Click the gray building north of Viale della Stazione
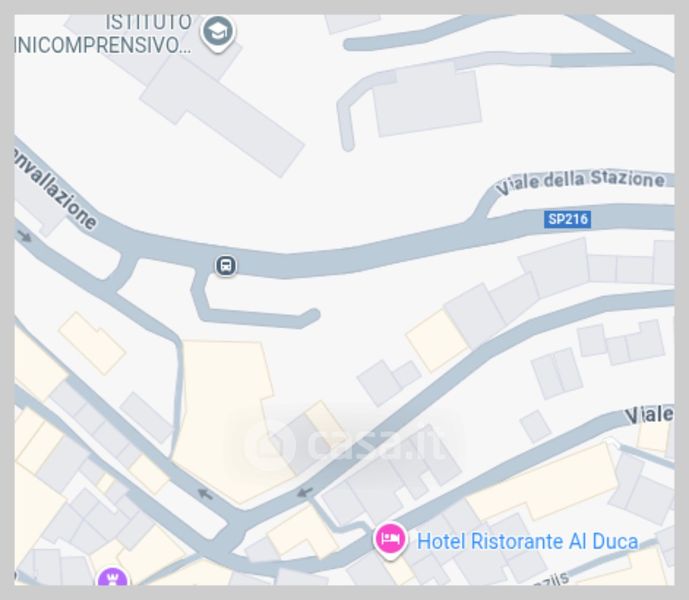Viewport: 689px width, 600px height. (427, 100)
